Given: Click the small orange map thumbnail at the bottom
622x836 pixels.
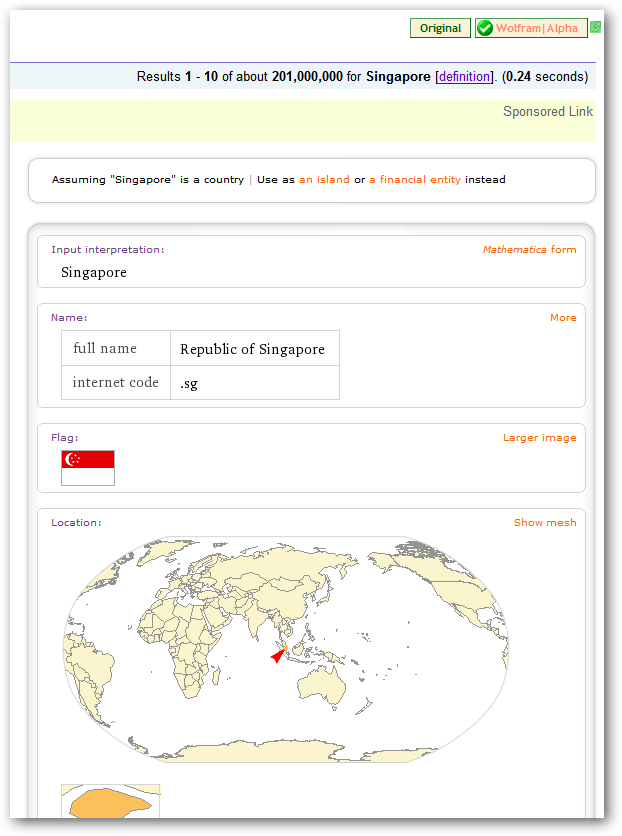Looking at the screenshot, I should (x=110, y=800).
